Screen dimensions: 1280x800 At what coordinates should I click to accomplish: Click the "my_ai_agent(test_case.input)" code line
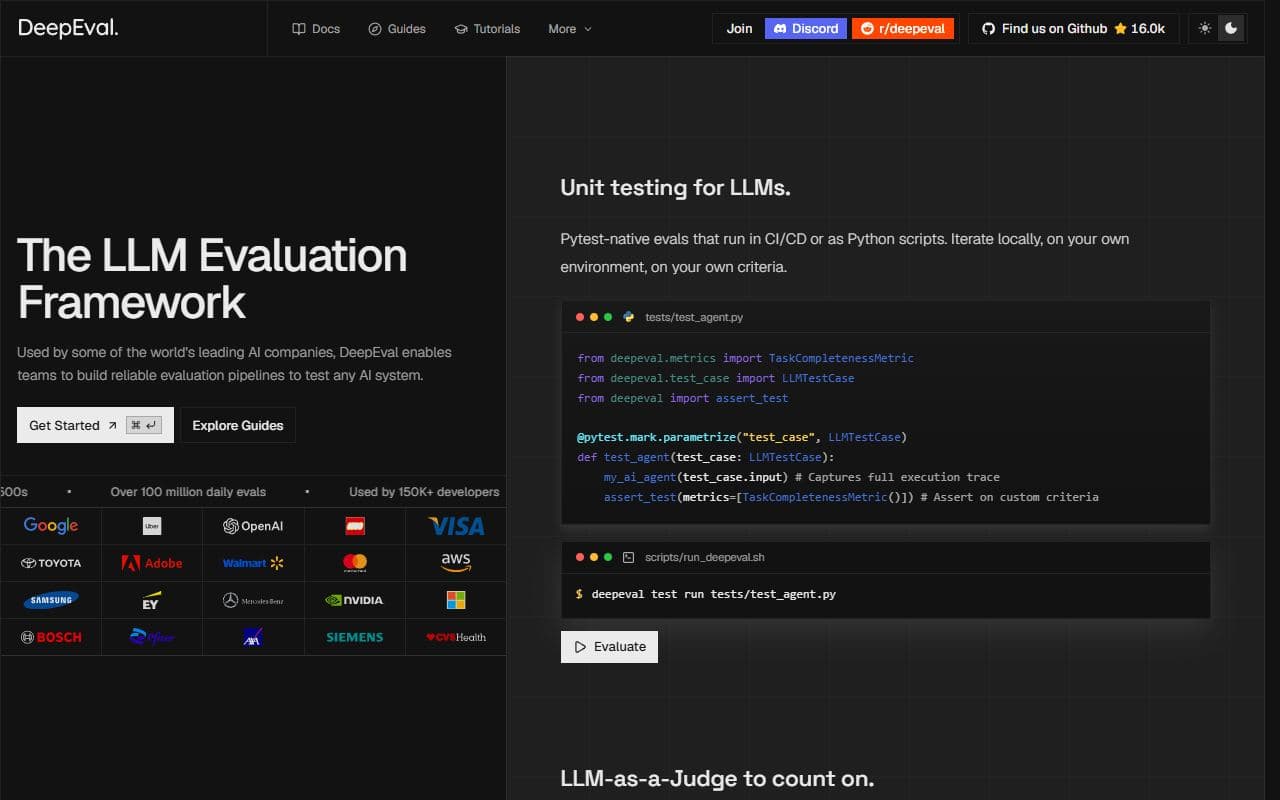pyautogui.click(x=802, y=477)
